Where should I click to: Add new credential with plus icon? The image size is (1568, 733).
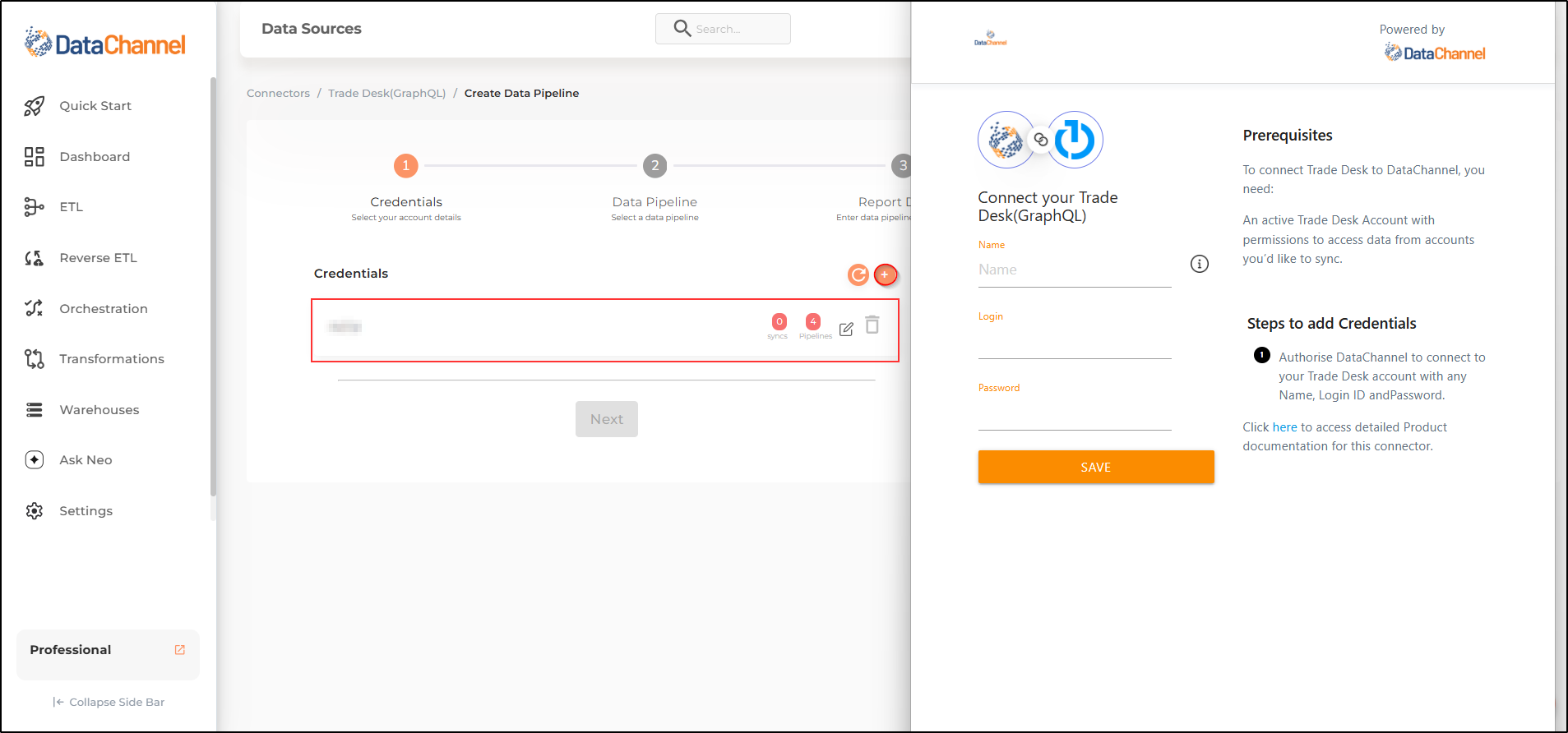pos(886,274)
